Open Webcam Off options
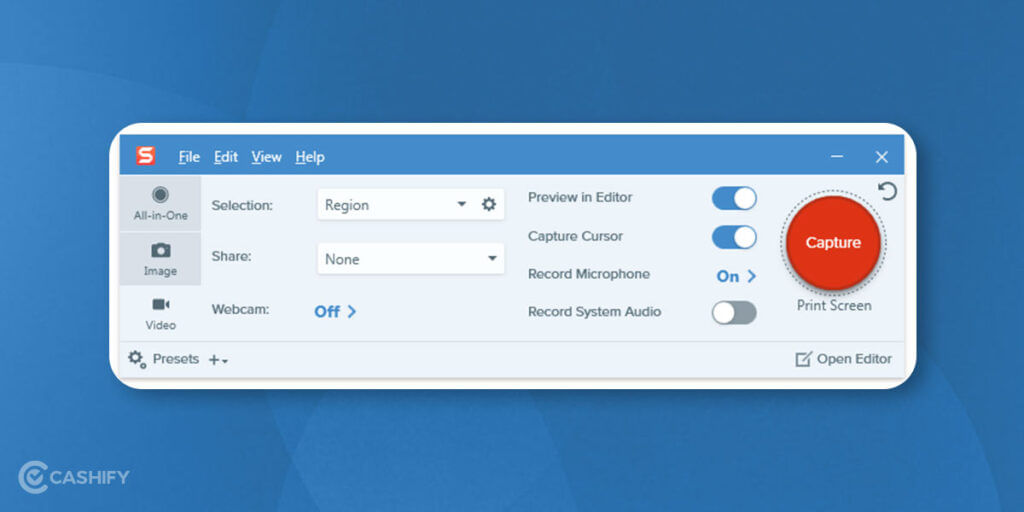 pos(335,312)
